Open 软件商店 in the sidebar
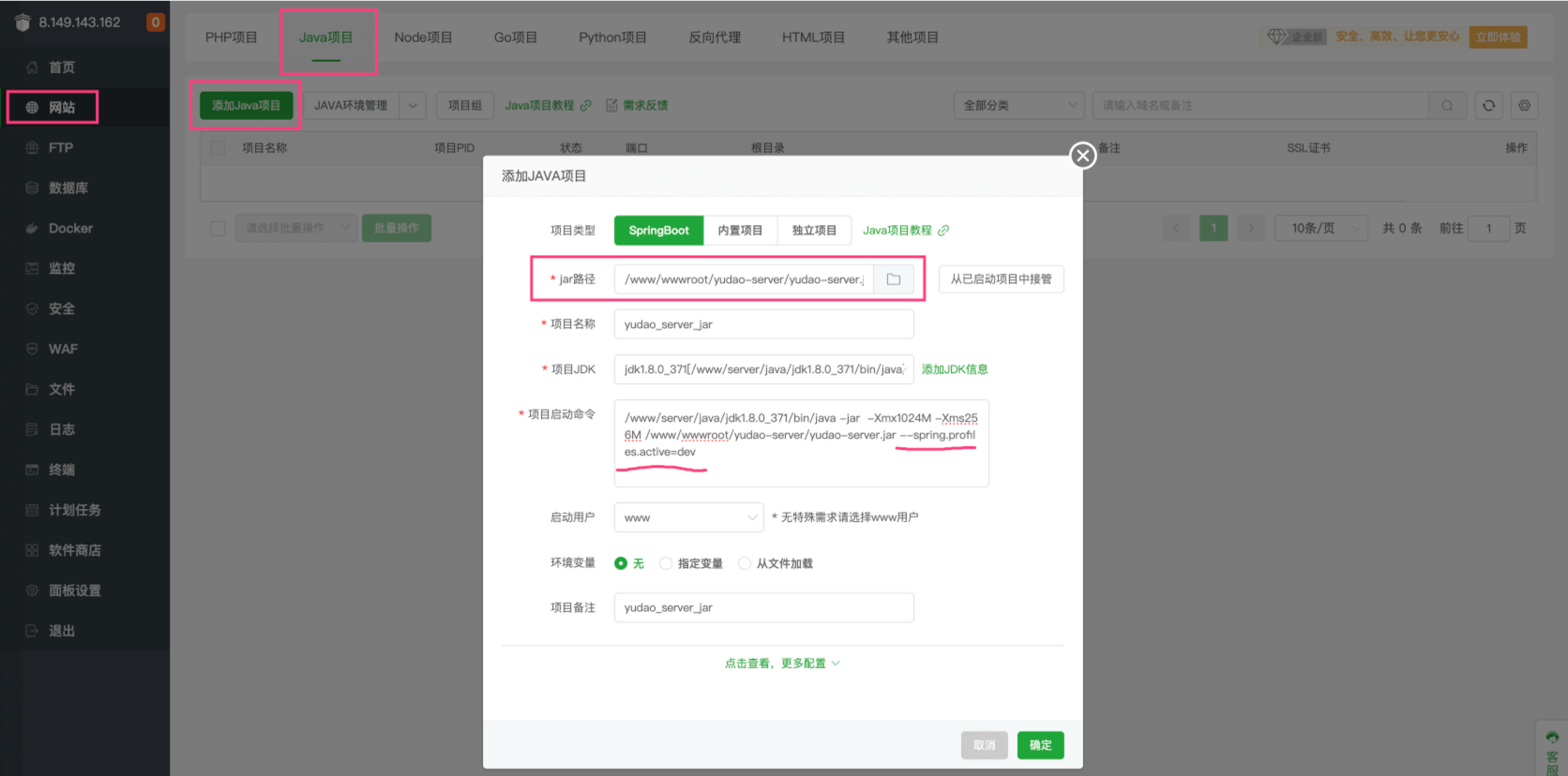The image size is (1568, 776). pyautogui.click(x=74, y=550)
